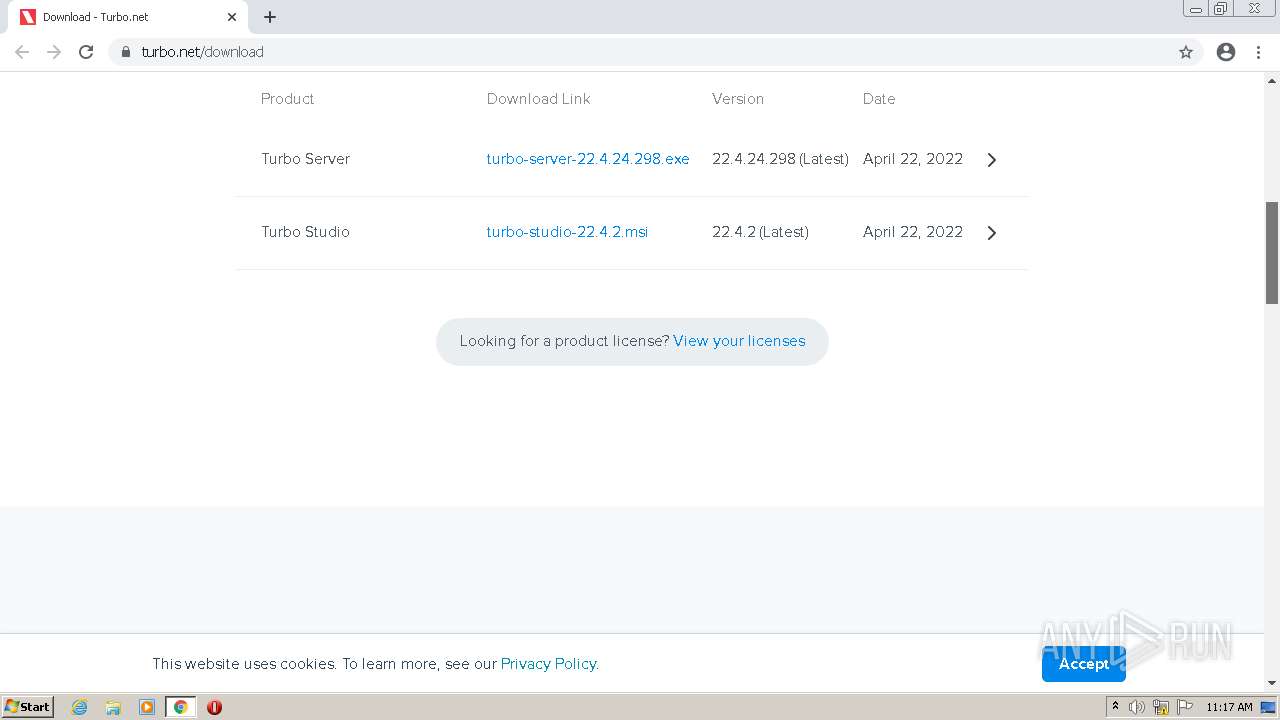
Task: Click the Show desktop tray button
Action: [1268, 707]
